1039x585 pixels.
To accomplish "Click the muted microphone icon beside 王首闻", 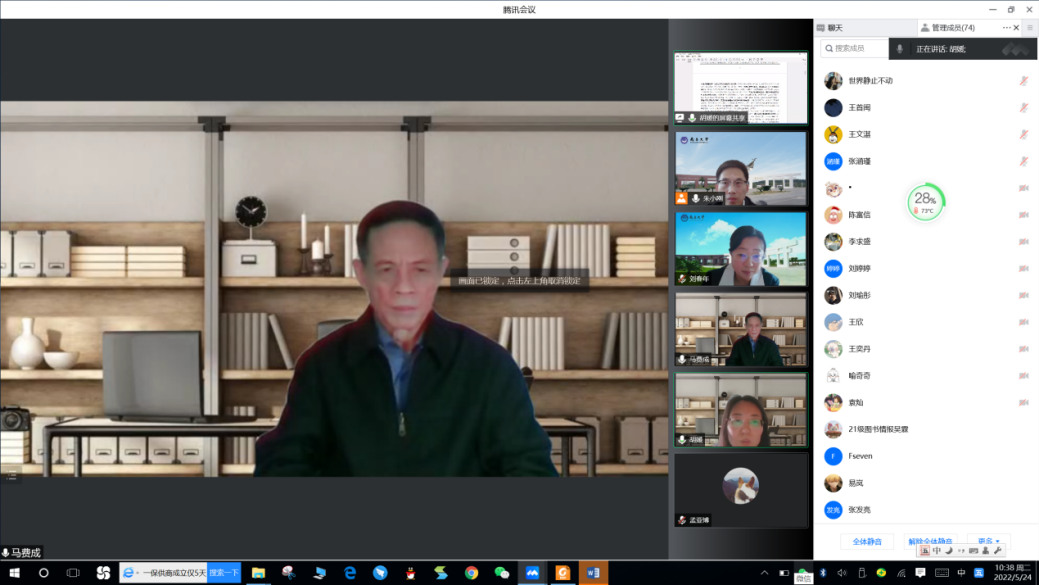I will (x=1024, y=107).
